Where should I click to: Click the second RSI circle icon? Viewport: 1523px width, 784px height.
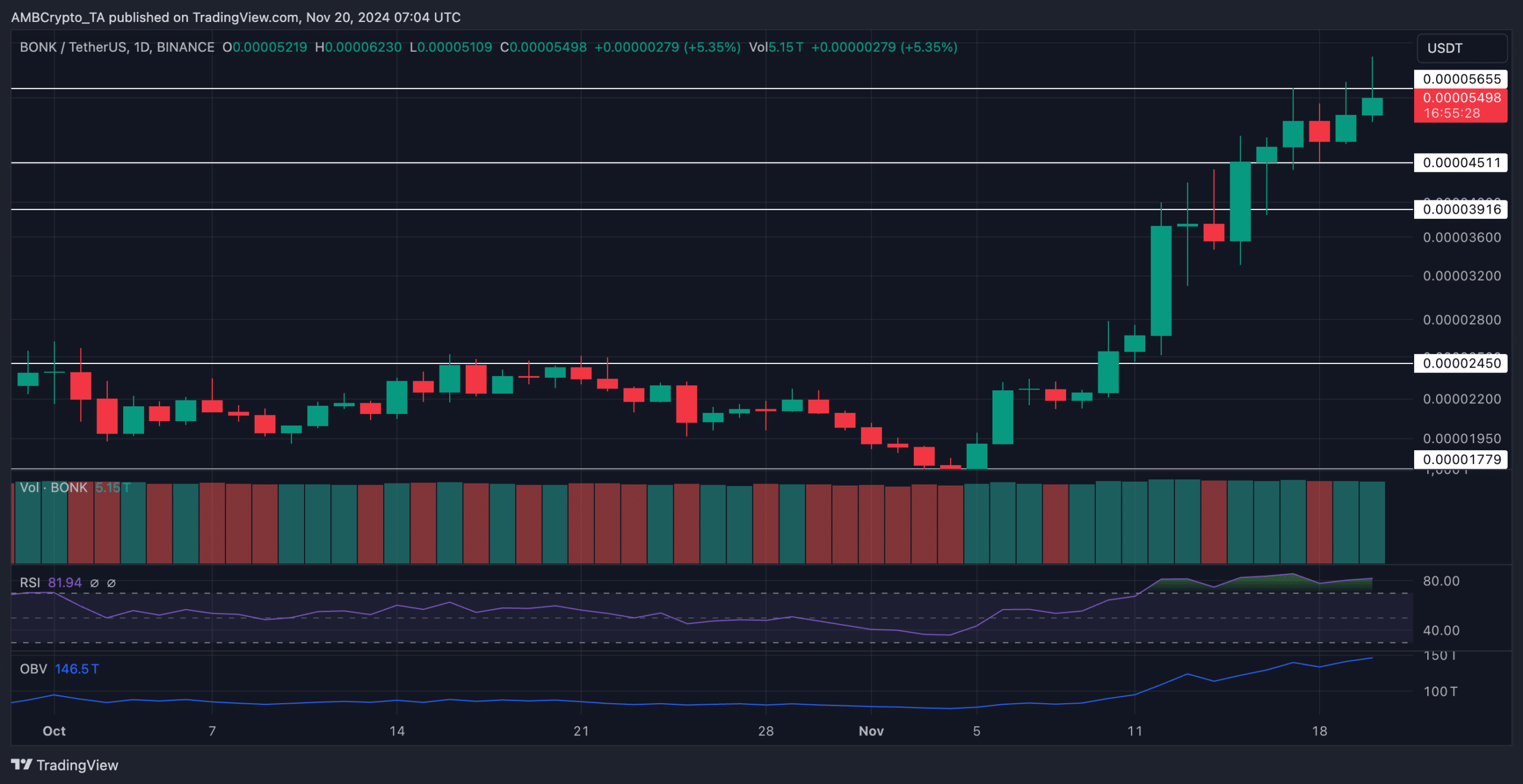tap(111, 583)
